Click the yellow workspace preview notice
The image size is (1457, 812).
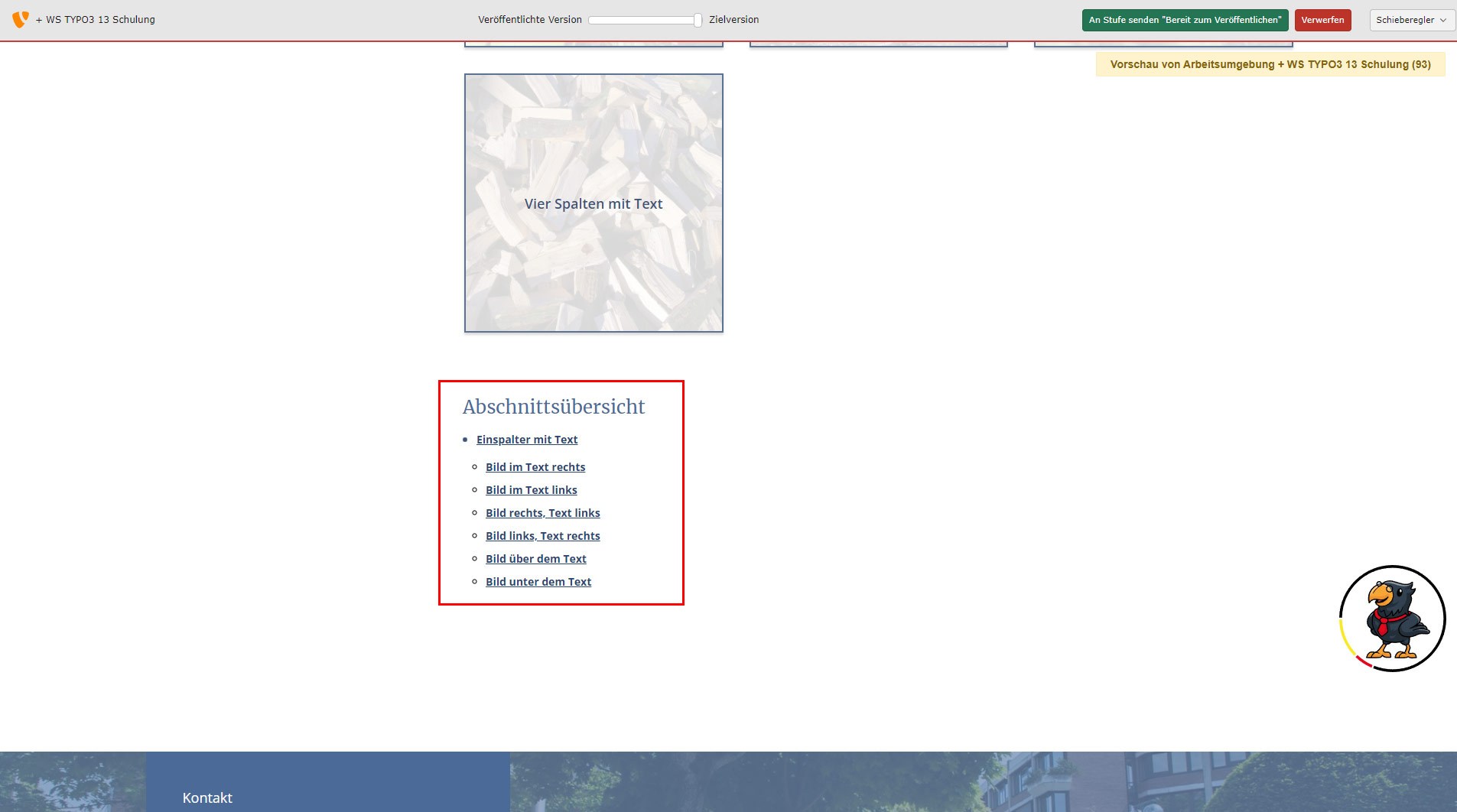coord(1270,64)
